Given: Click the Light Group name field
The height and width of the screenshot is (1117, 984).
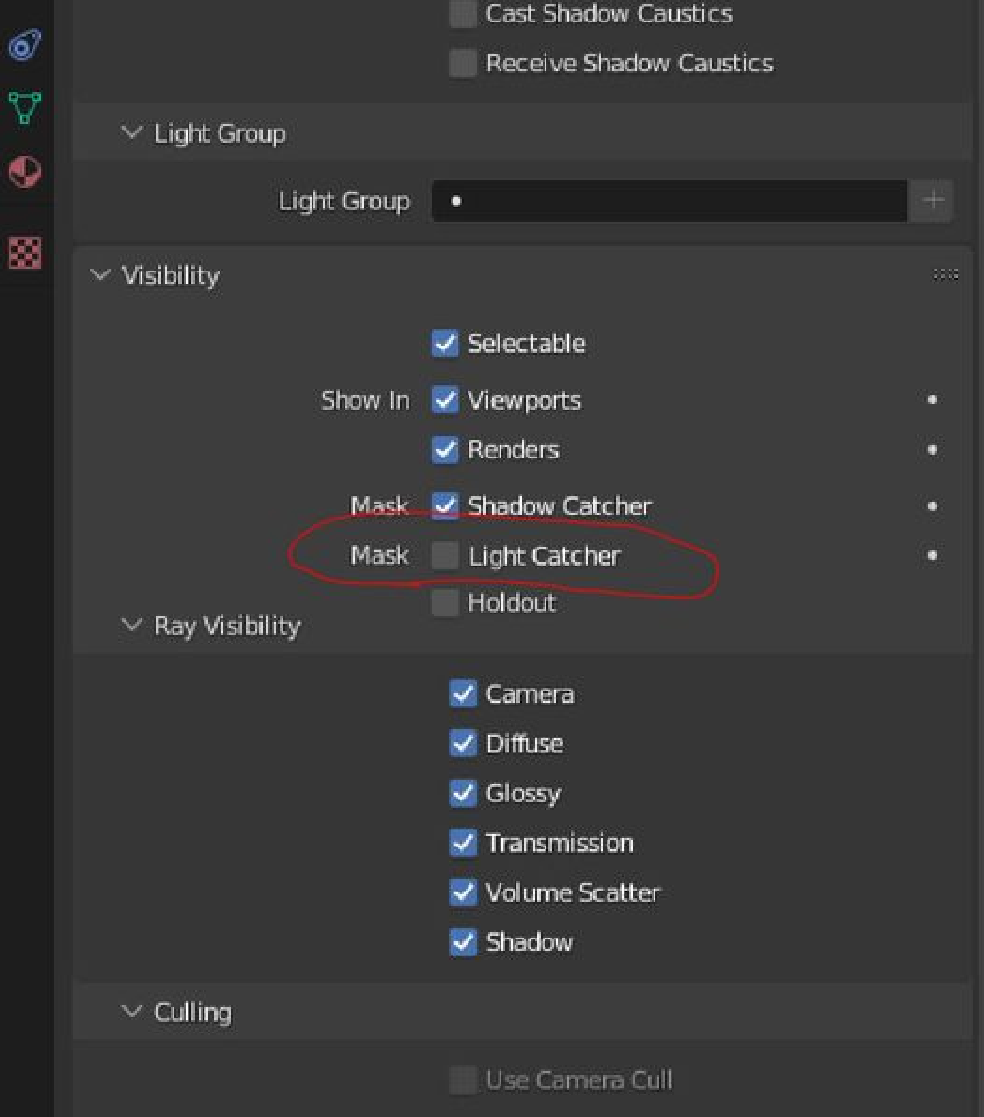Looking at the screenshot, I should (670, 201).
